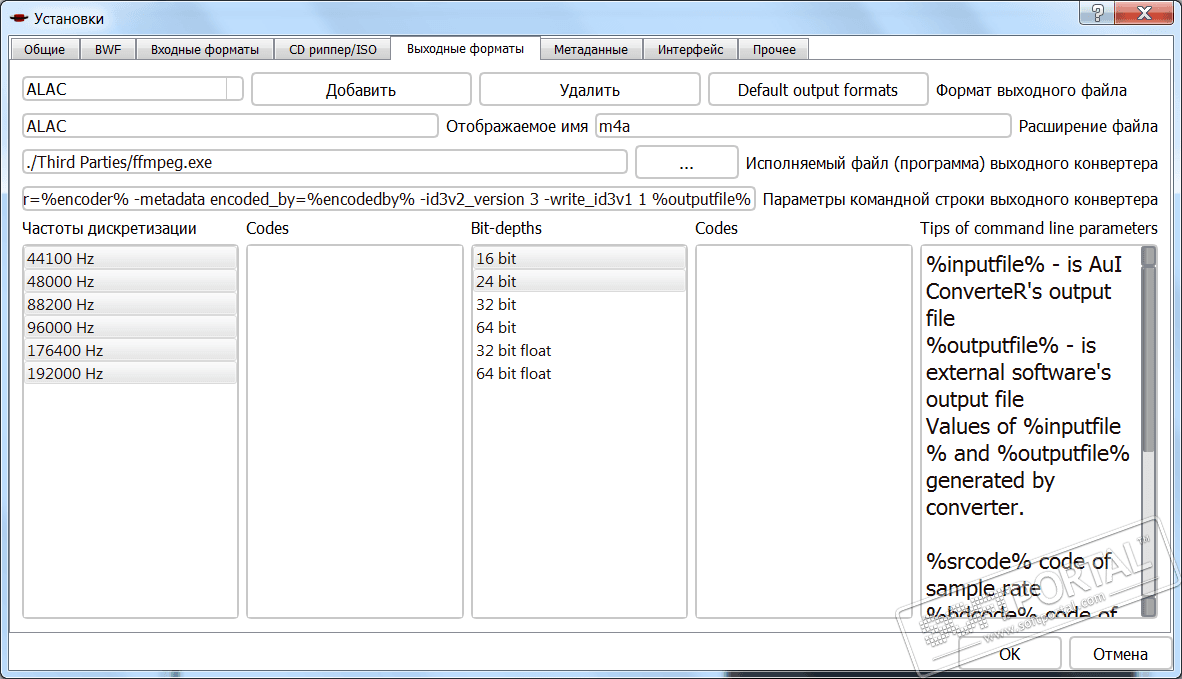The image size is (1182, 679).
Task: Select 32 bit float depth
Action: click(x=580, y=350)
